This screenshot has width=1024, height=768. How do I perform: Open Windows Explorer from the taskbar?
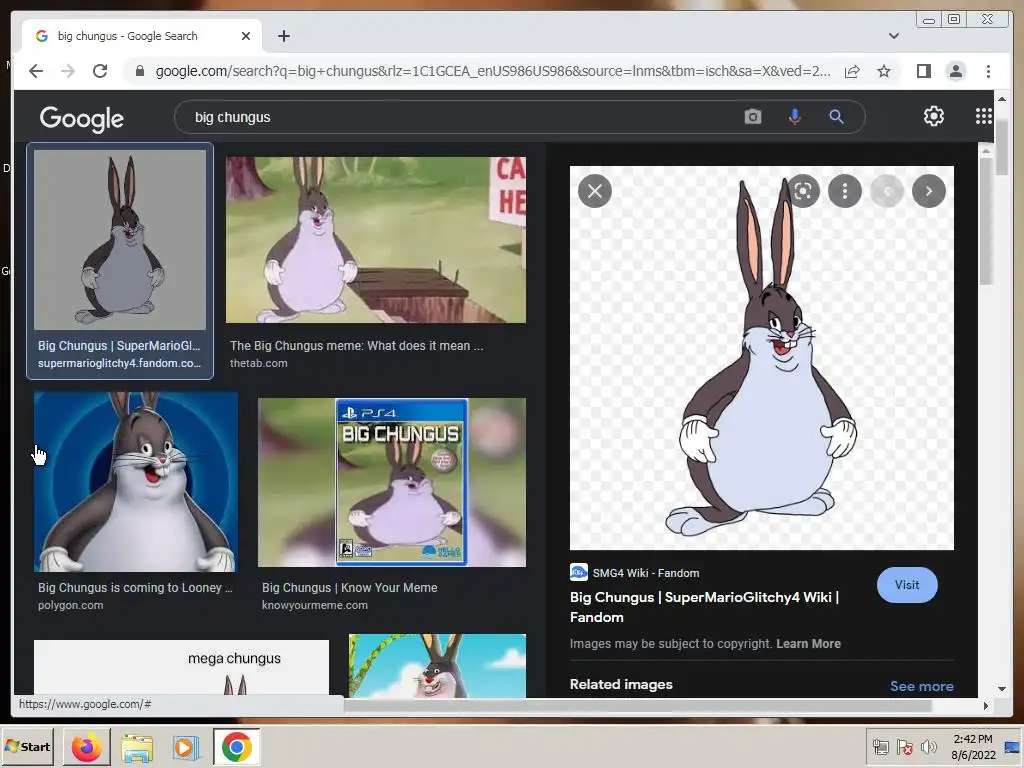click(x=137, y=747)
